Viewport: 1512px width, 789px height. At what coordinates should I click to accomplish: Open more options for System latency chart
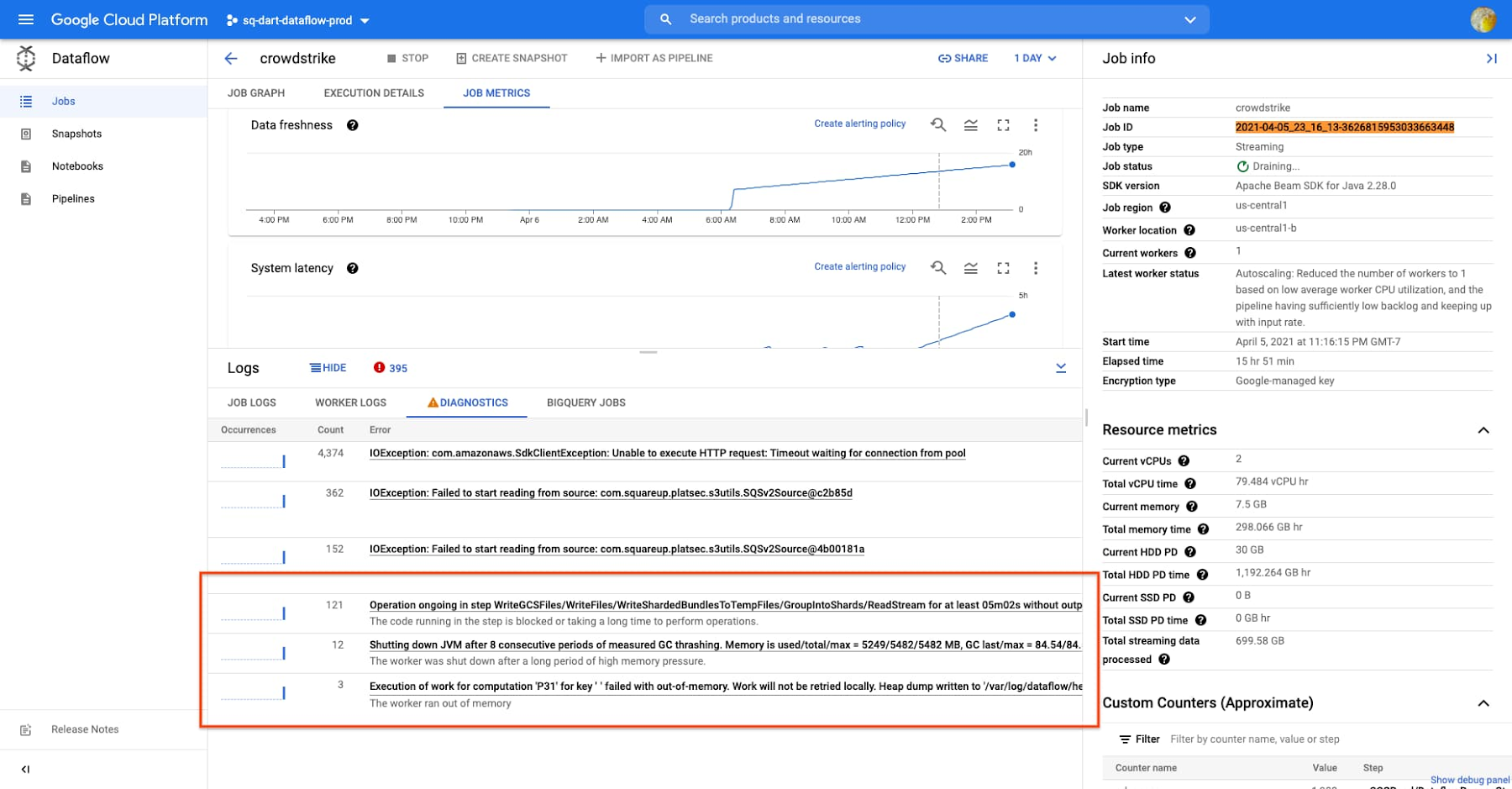click(1036, 267)
